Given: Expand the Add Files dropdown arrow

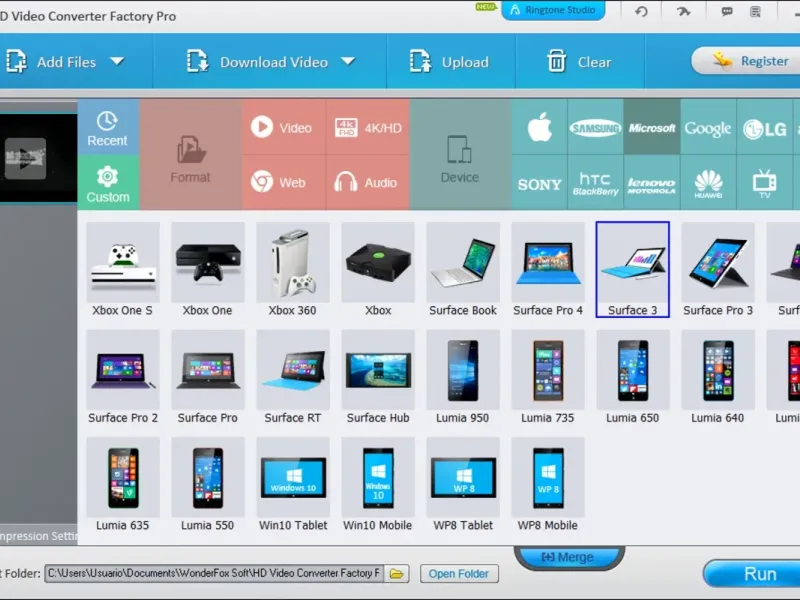Looking at the screenshot, I should click(117, 62).
